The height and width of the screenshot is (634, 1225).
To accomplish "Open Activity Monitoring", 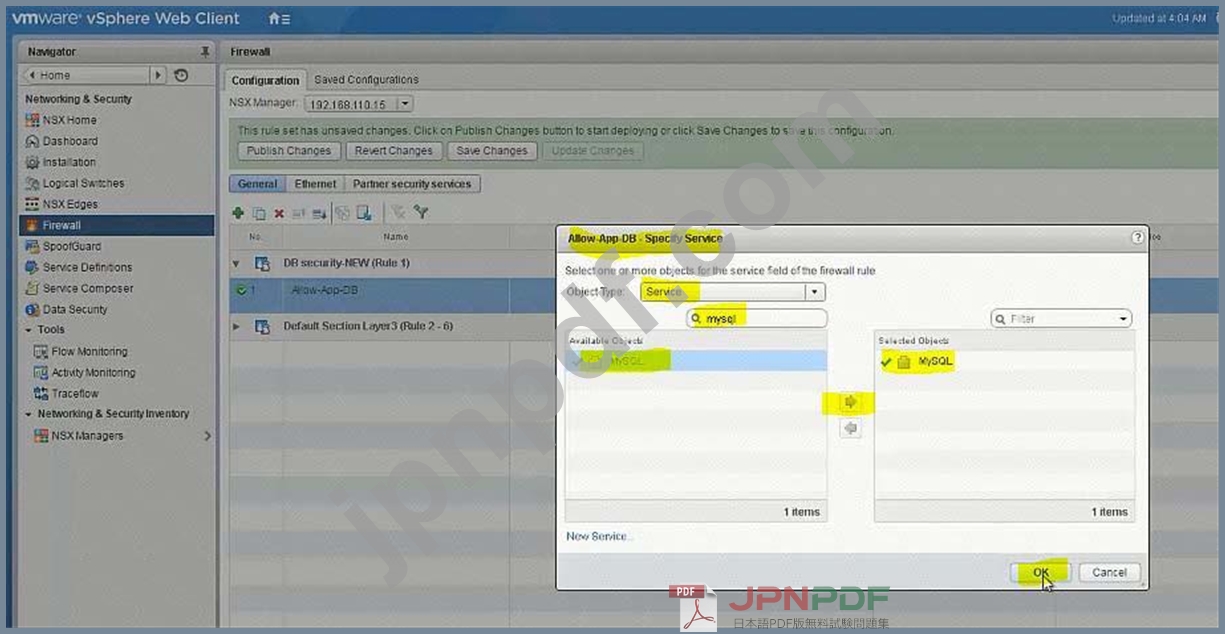I will pyautogui.click(x=93, y=373).
